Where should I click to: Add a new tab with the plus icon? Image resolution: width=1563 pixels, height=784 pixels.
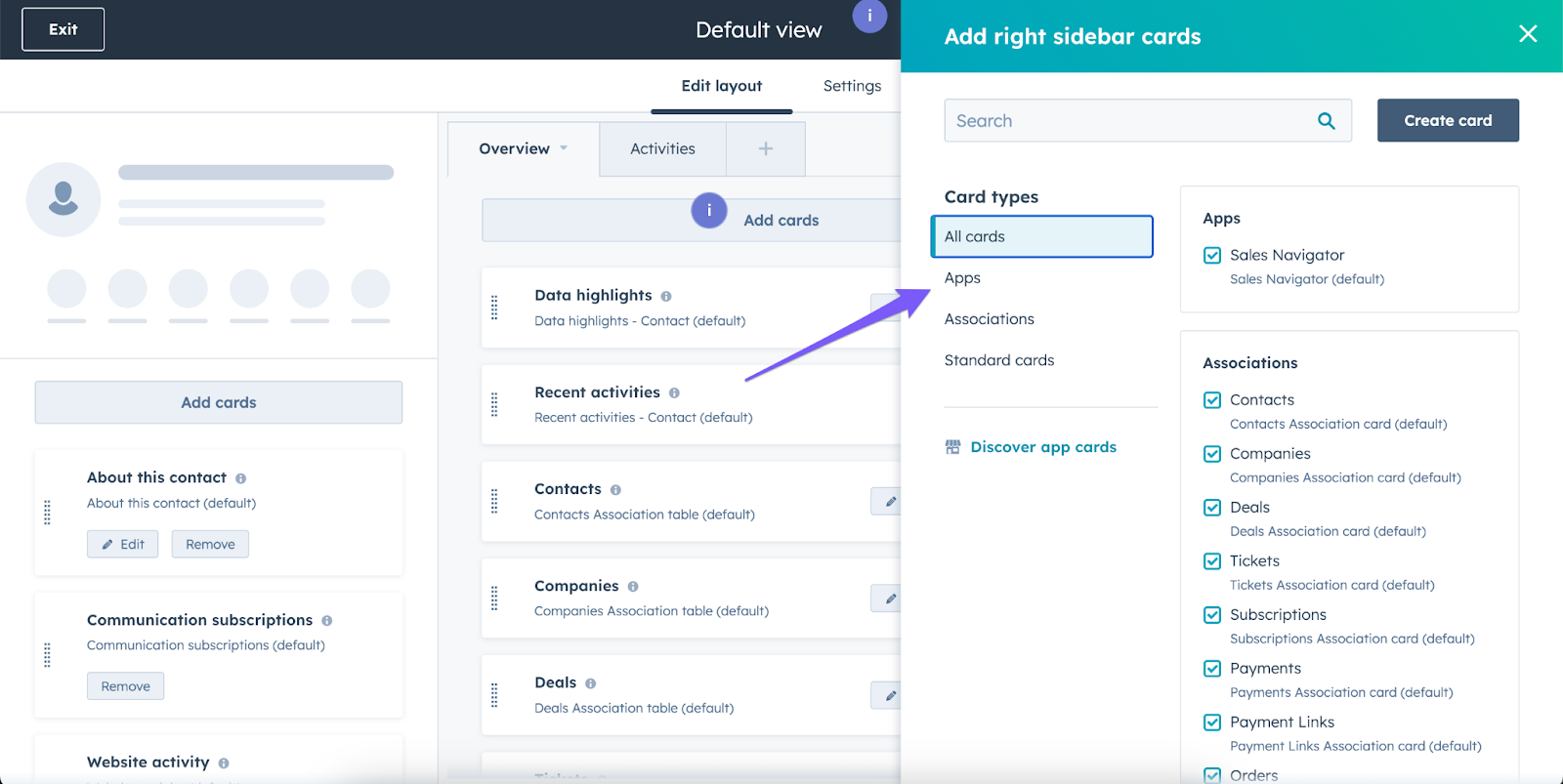(766, 148)
